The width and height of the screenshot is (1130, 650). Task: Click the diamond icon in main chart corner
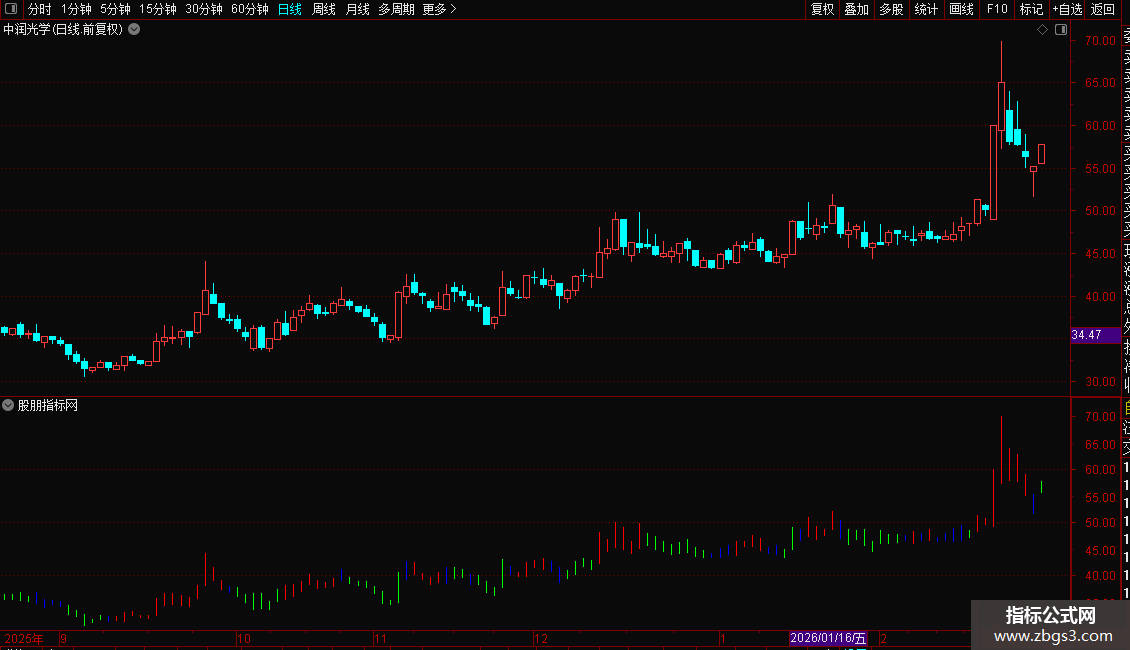(x=1042, y=30)
